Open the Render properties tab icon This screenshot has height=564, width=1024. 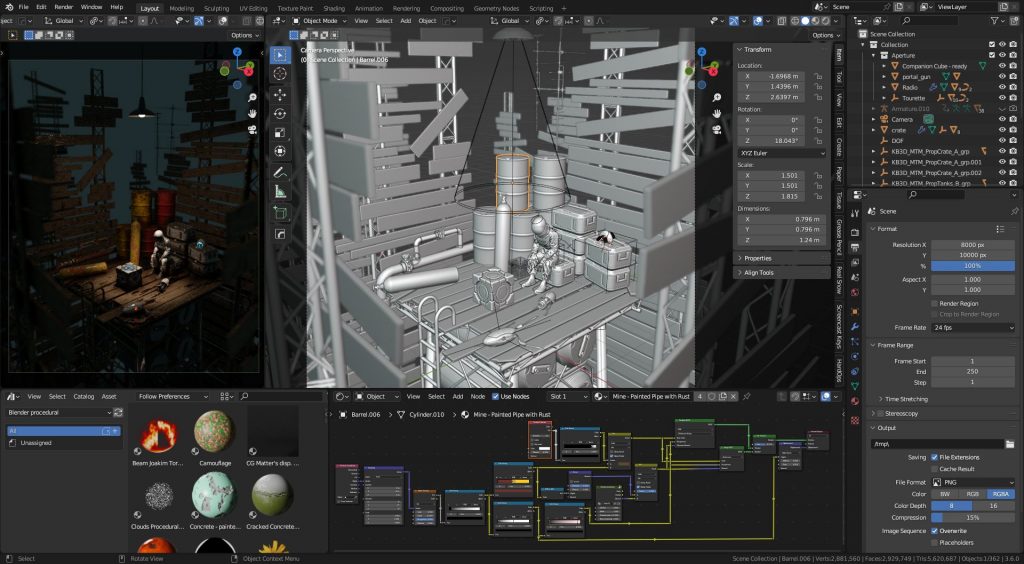[x=855, y=232]
